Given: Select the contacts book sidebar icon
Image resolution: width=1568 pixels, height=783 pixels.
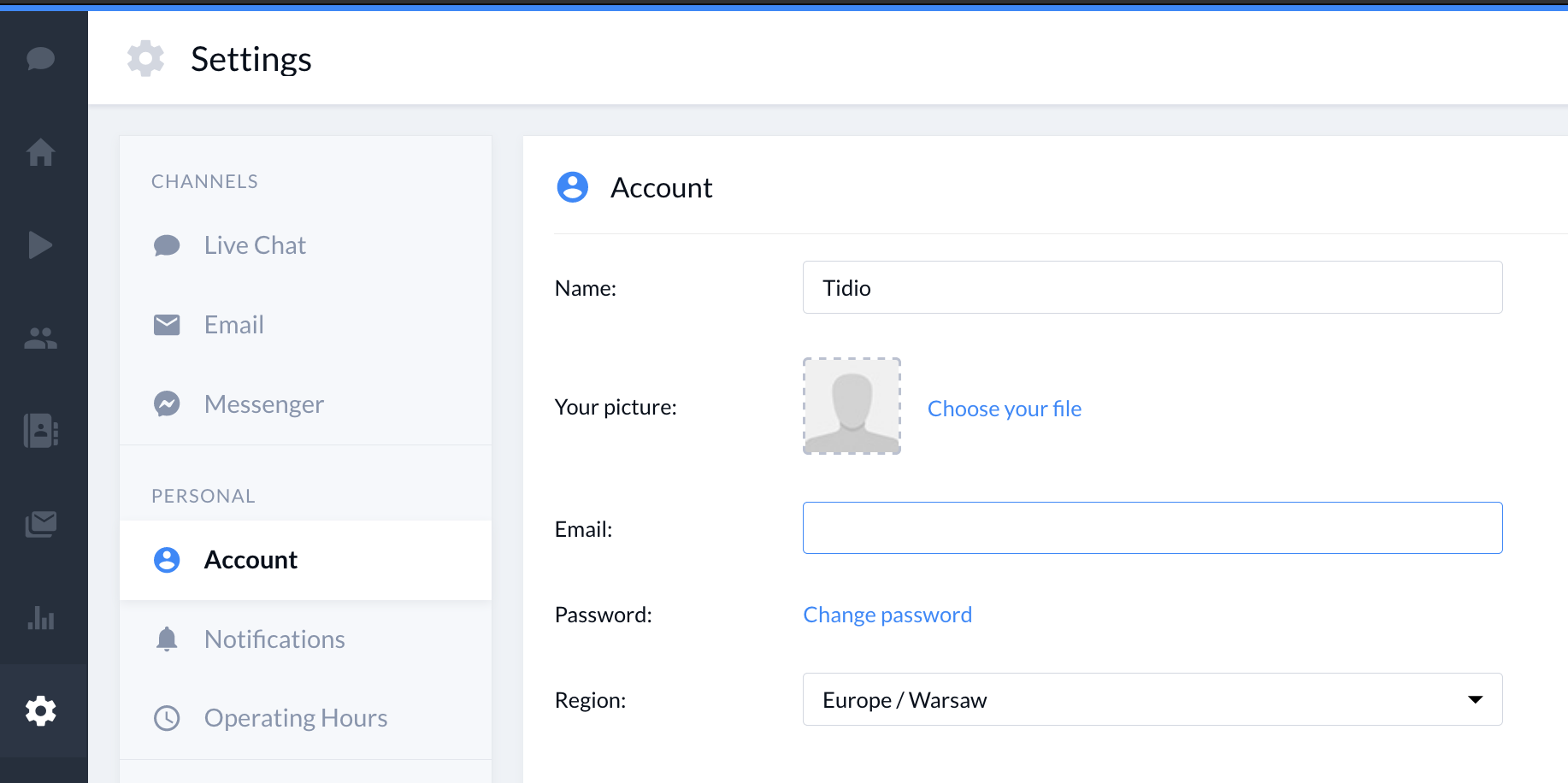Looking at the screenshot, I should (40, 432).
